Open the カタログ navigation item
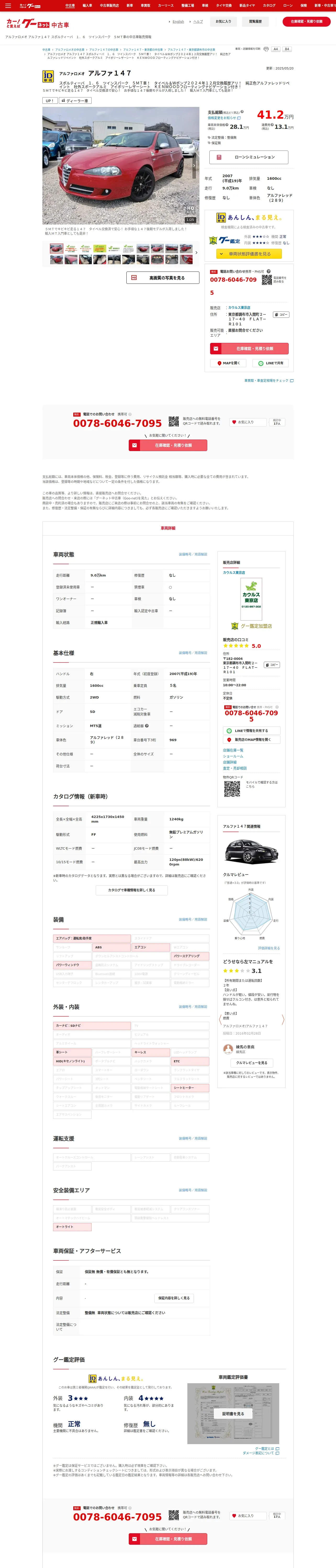The width and height of the screenshot is (336, 1568). (269, 5)
